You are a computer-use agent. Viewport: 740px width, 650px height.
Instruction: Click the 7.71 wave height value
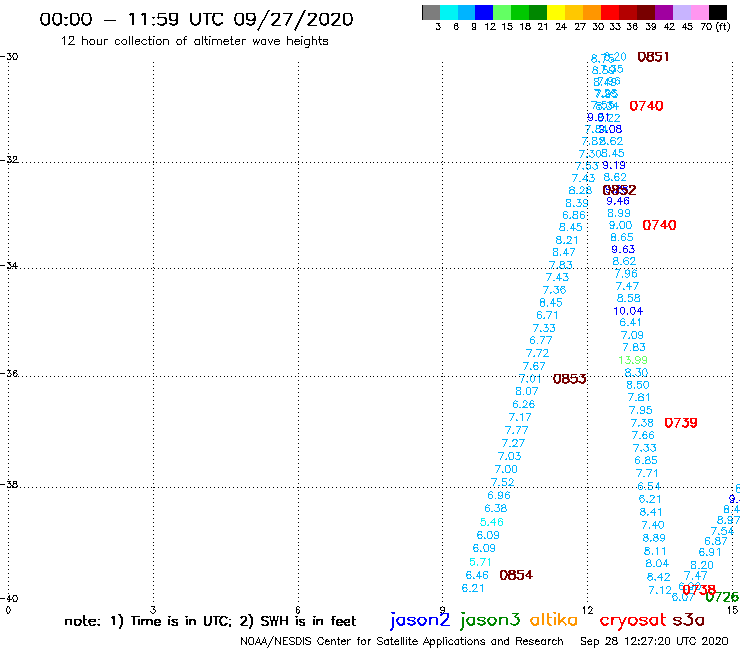[647, 473]
